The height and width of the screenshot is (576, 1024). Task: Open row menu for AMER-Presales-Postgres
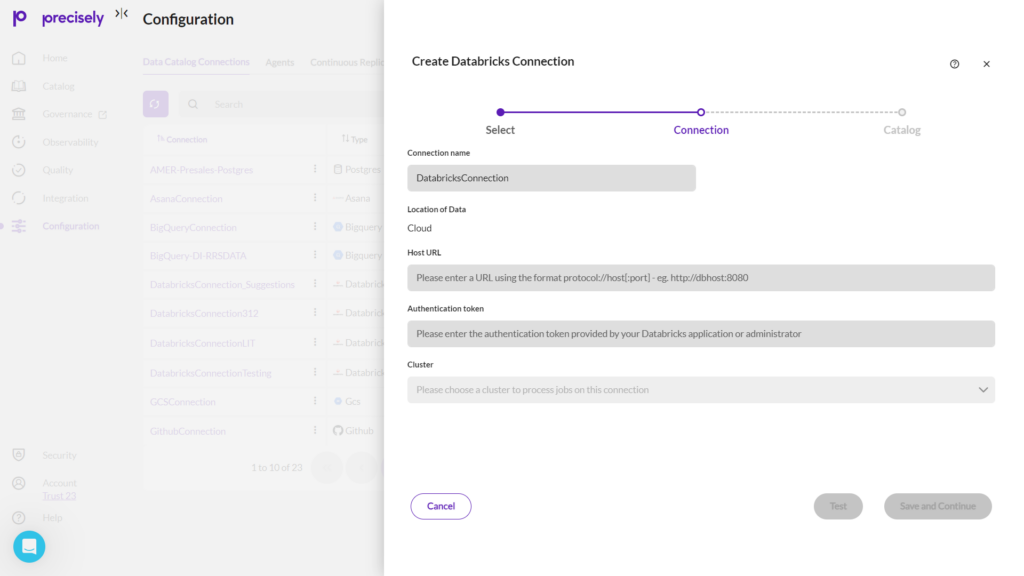(x=315, y=169)
